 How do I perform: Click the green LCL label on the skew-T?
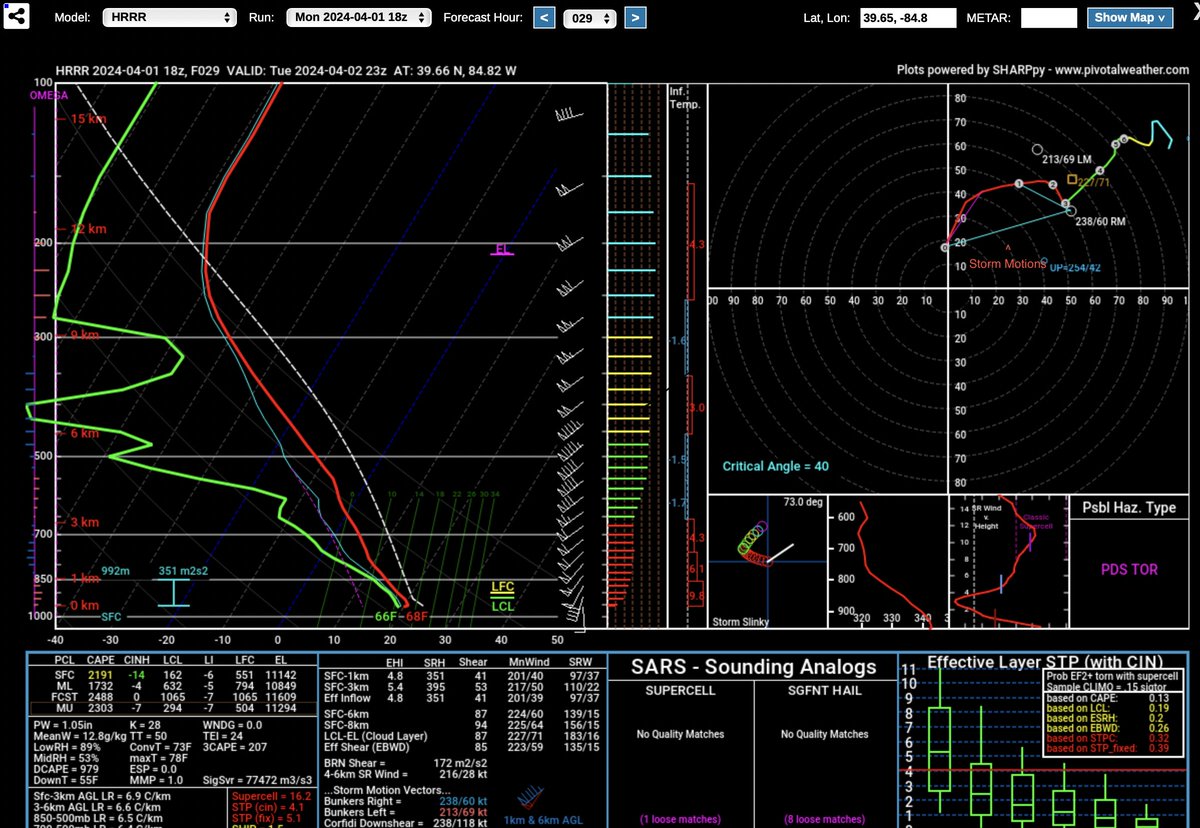[x=503, y=605]
